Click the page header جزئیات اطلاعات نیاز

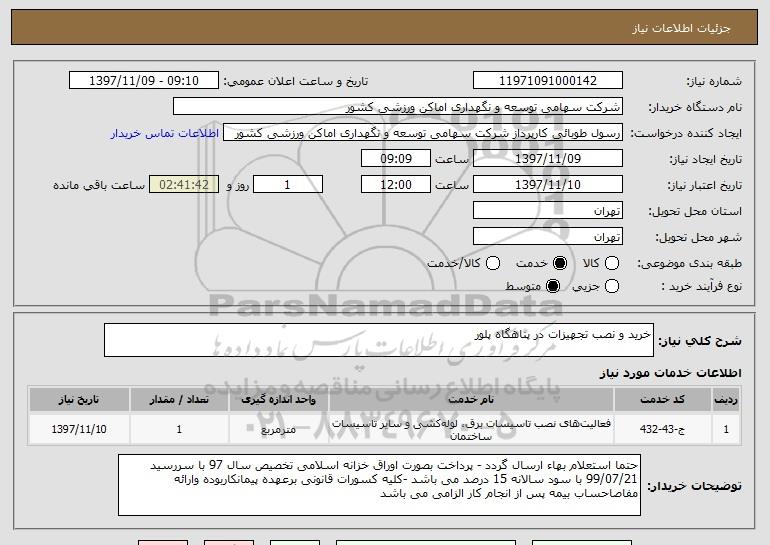681,28
